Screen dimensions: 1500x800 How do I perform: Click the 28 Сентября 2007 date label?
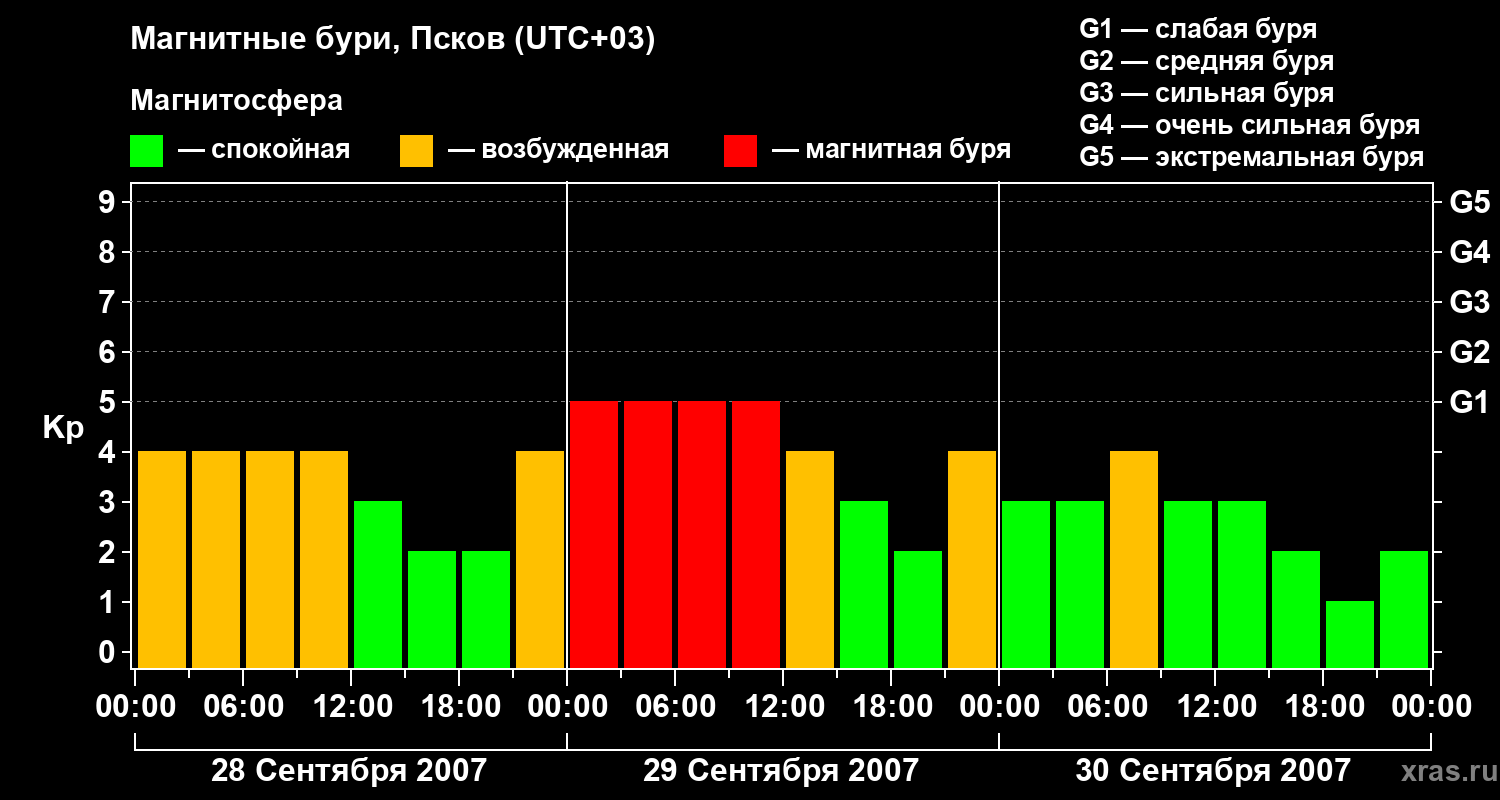[349, 771]
